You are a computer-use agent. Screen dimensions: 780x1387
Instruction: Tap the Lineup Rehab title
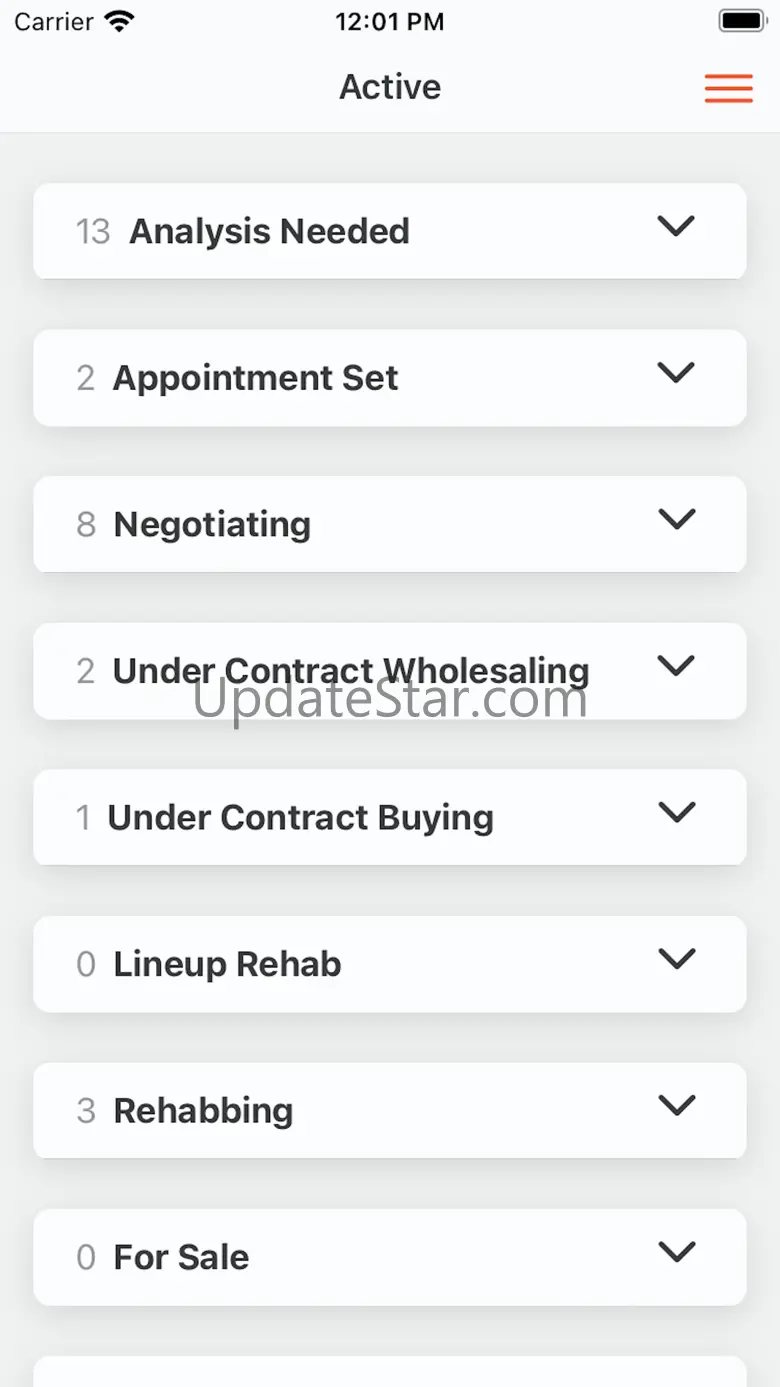pyautogui.click(x=227, y=964)
